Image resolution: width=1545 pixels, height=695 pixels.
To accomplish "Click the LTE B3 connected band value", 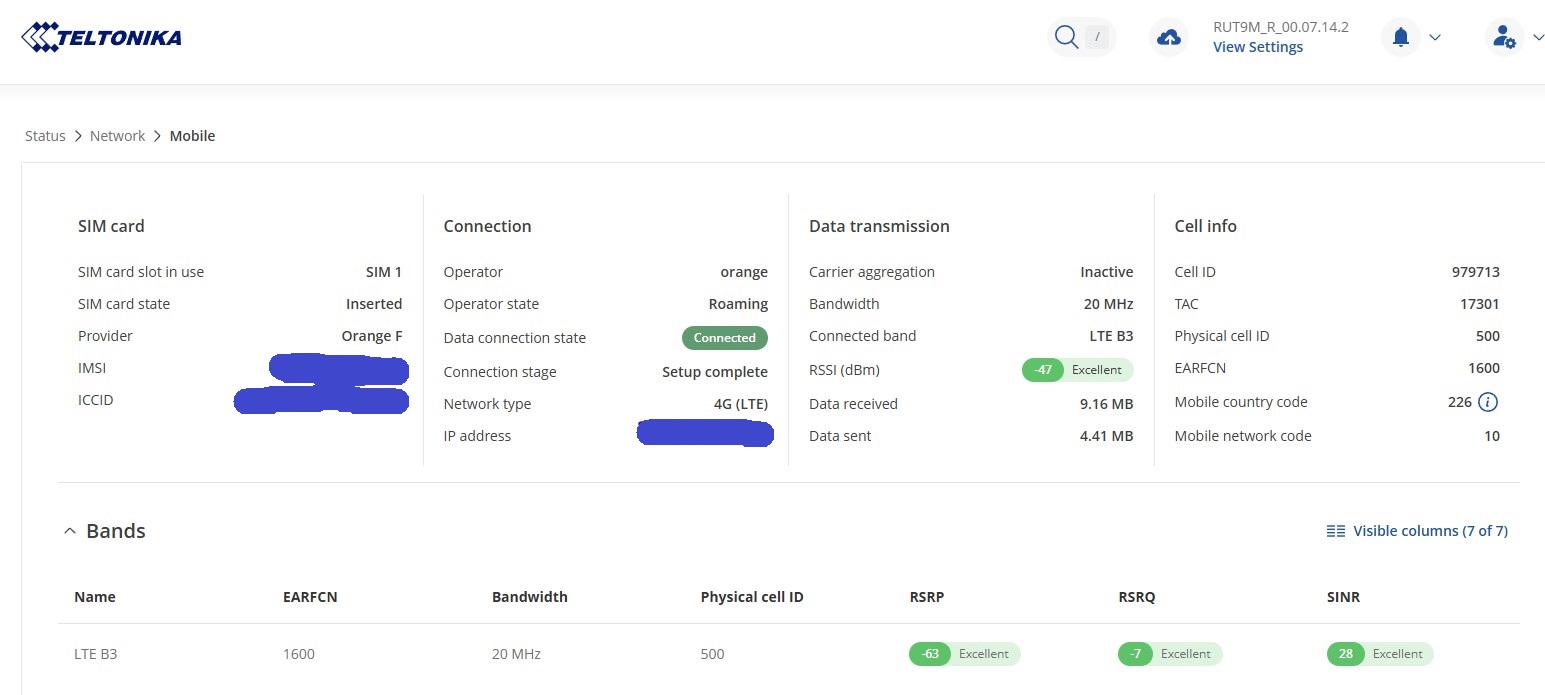I will pyautogui.click(x=1111, y=336).
